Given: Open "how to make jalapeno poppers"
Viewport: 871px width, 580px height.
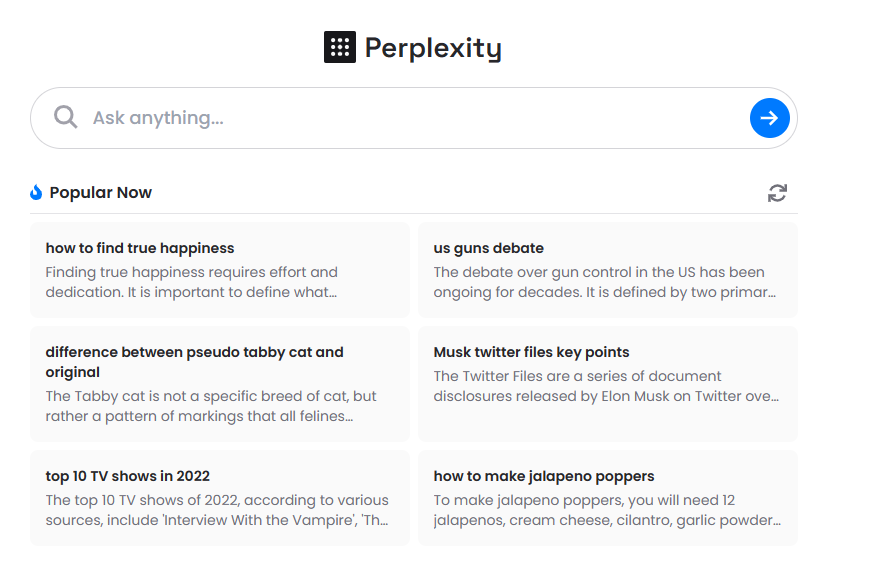Looking at the screenshot, I should coord(544,476).
